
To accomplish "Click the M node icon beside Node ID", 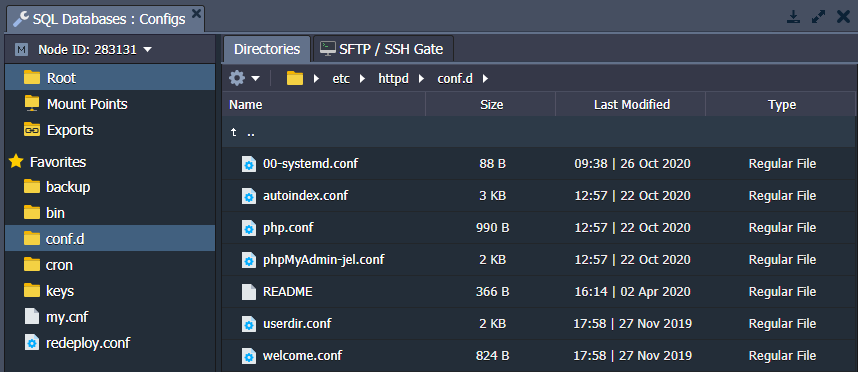I will click(22, 50).
